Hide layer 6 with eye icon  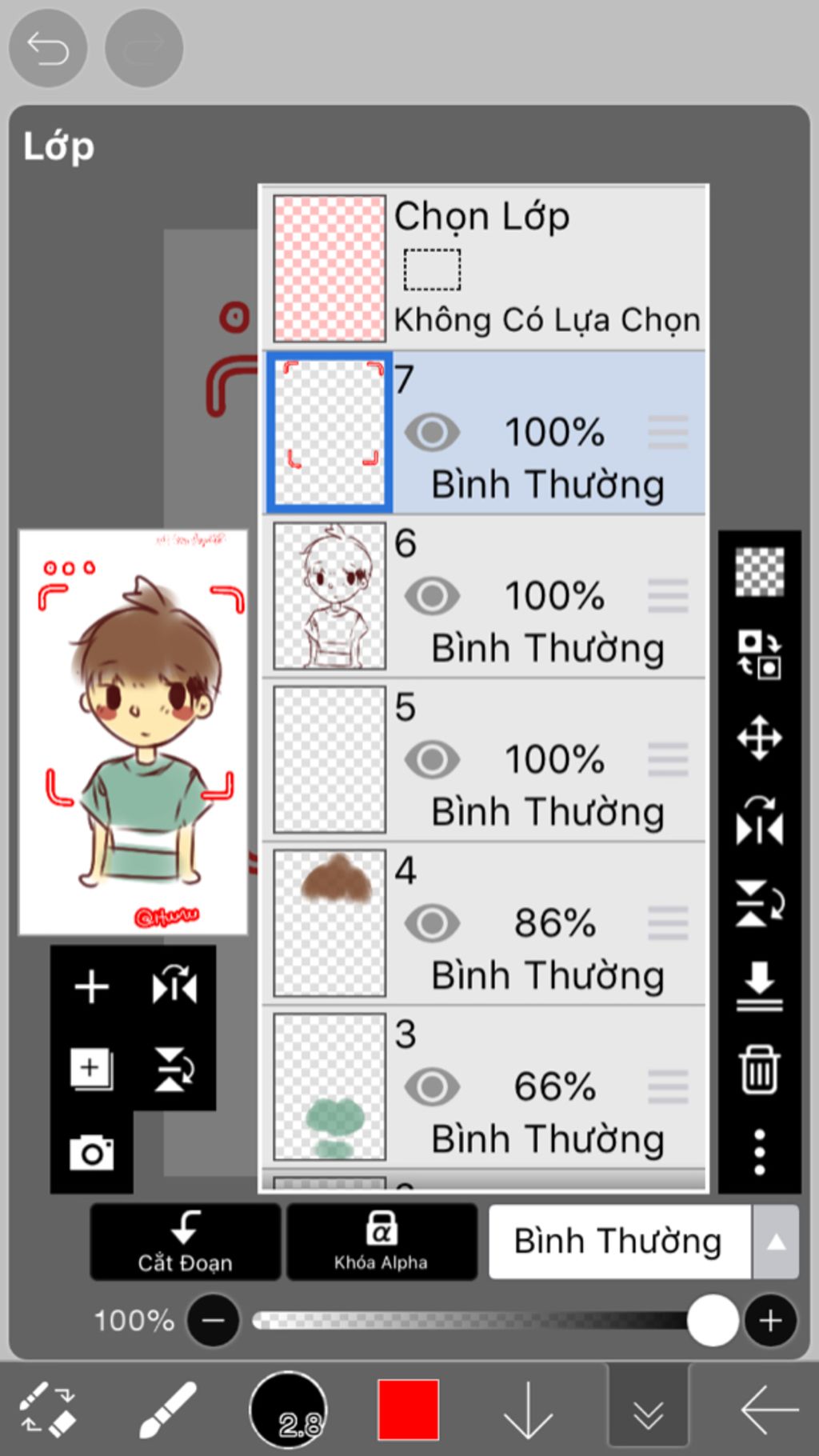tap(432, 596)
